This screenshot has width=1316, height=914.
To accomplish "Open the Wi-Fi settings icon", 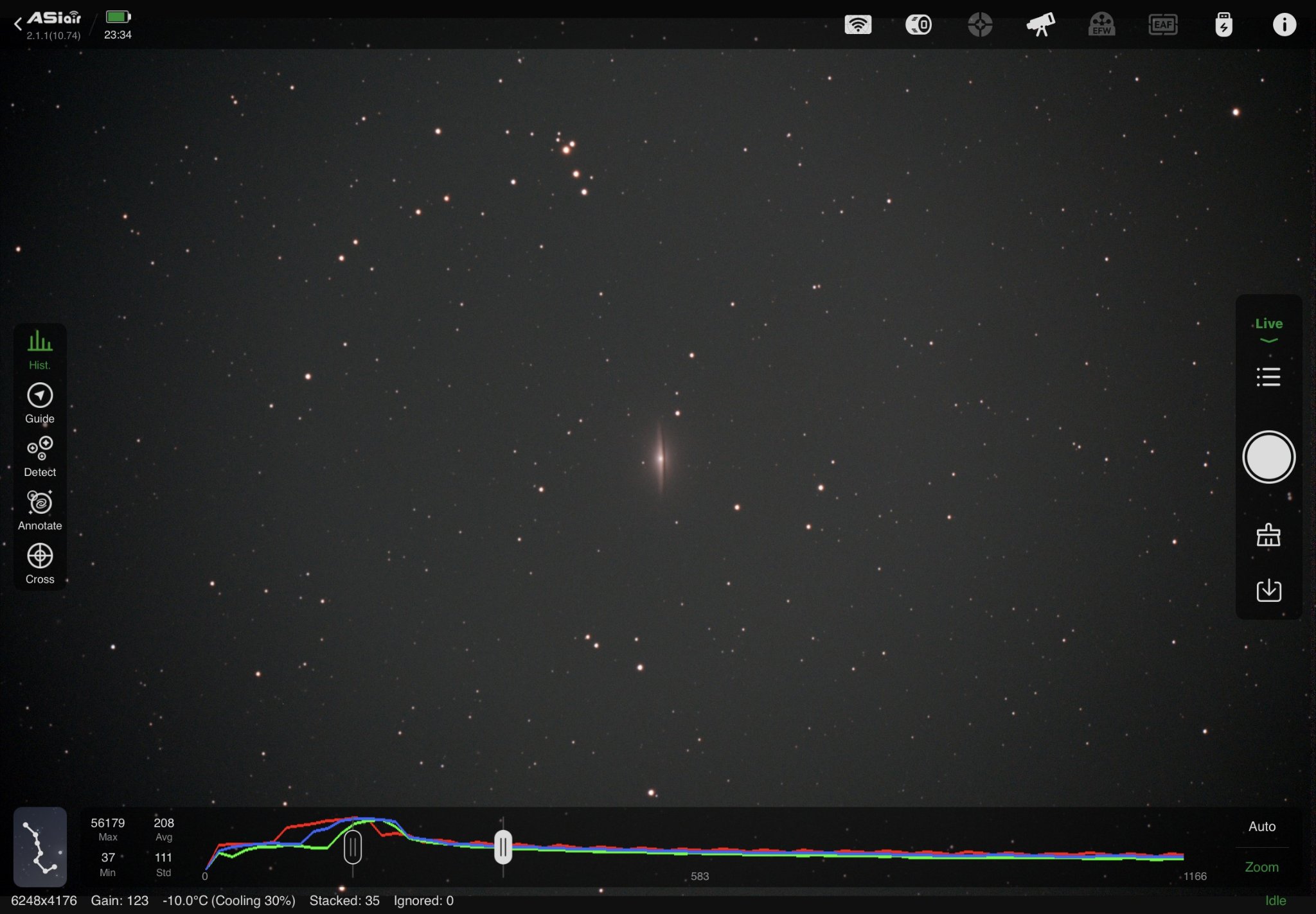I will pyautogui.click(x=858, y=24).
